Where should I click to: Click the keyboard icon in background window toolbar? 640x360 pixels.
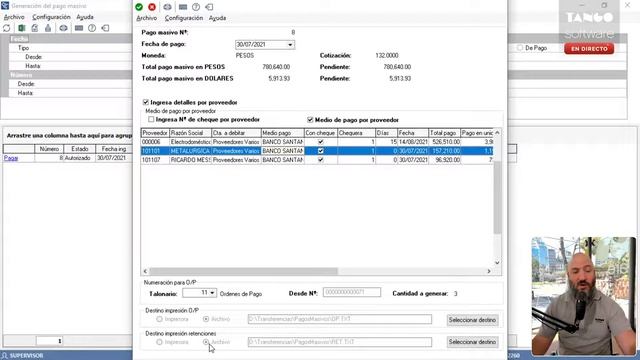click(79, 28)
